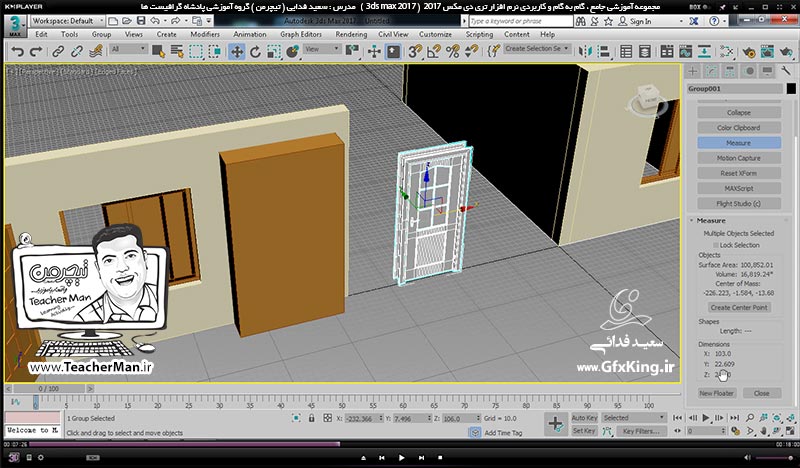Click the Group001 object color swatch
The height and width of the screenshot is (468, 800).
(x=791, y=88)
